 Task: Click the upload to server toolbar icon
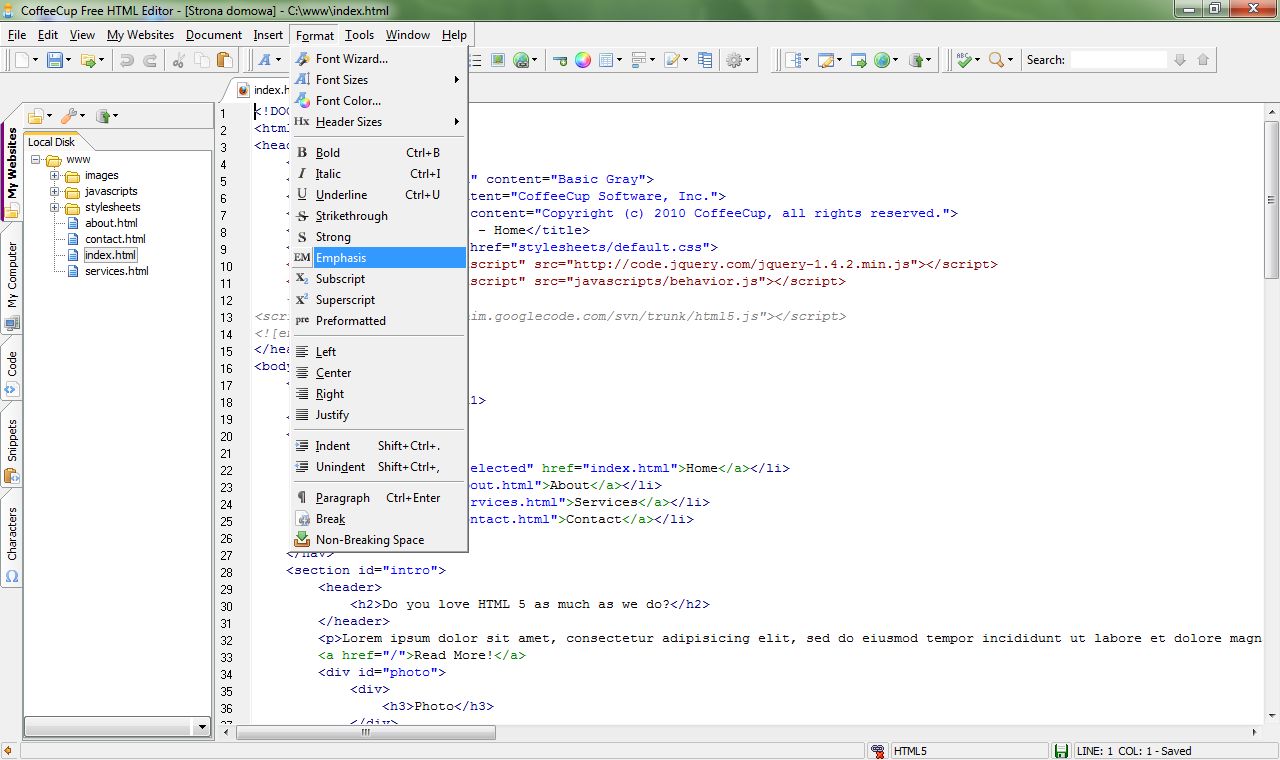click(x=917, y=60)
